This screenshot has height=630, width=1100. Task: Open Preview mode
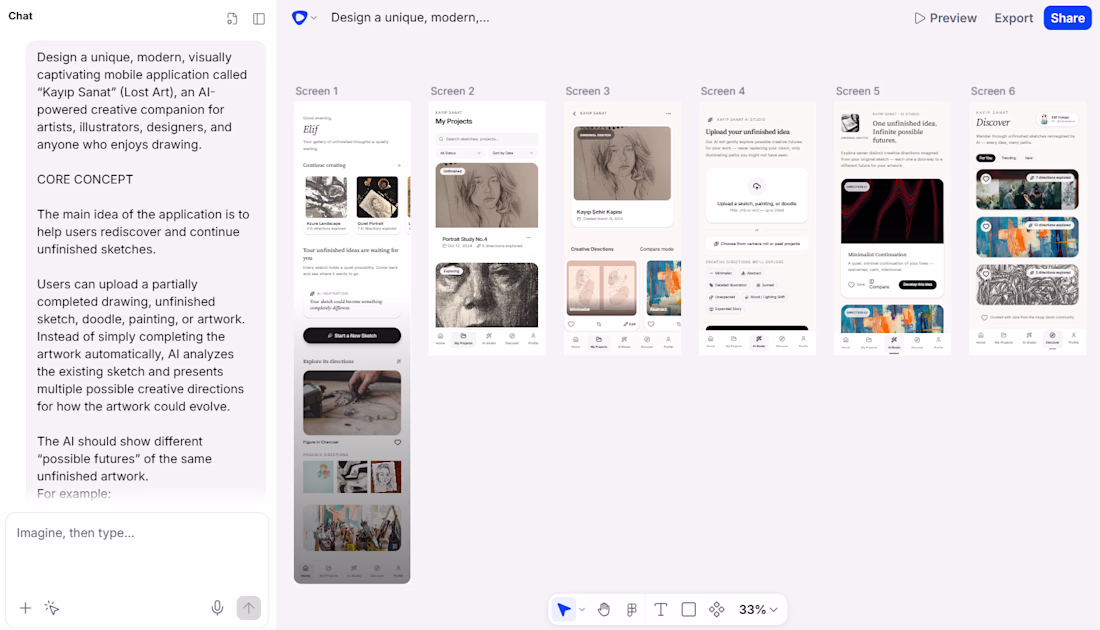[945, 18]
